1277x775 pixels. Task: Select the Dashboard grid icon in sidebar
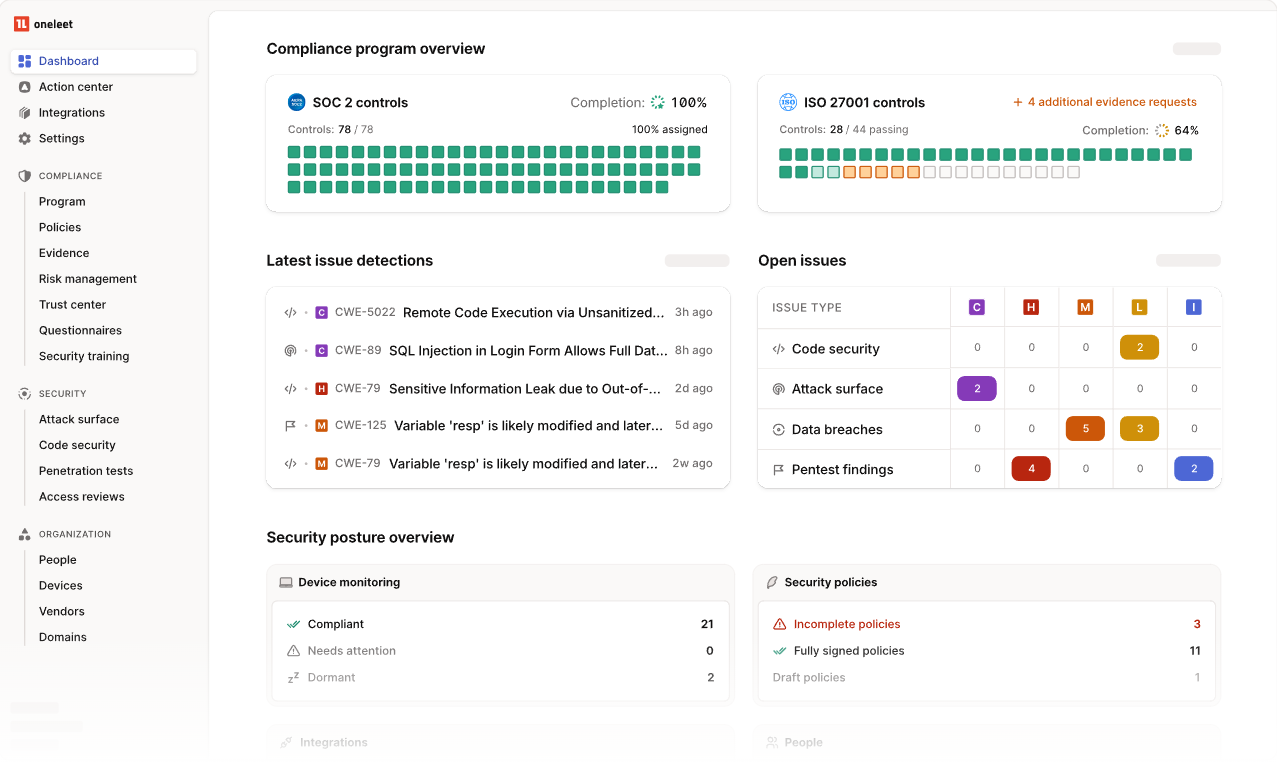pyautogui.click(x=23, y=60)
